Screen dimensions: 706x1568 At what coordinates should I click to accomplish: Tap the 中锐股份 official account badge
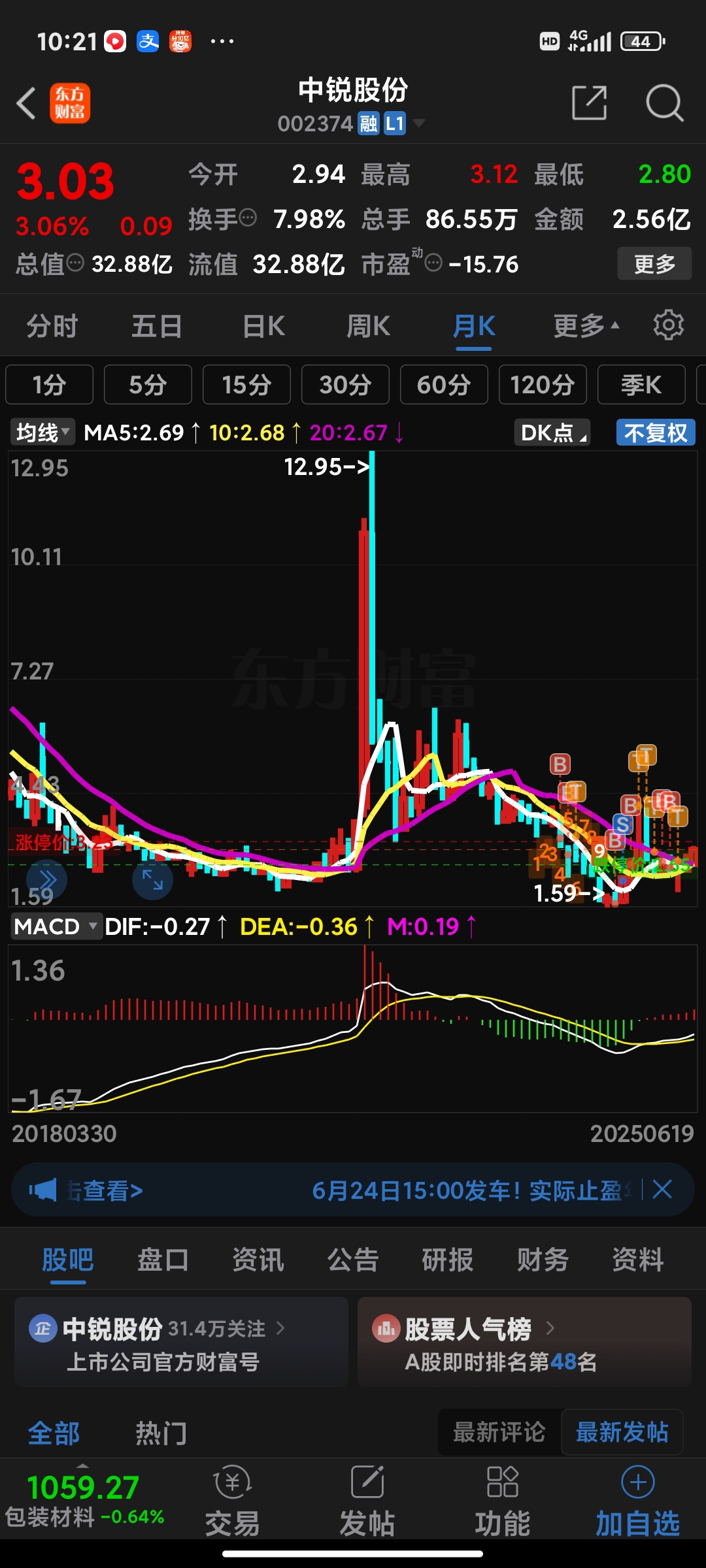(x=43, y=1329)
